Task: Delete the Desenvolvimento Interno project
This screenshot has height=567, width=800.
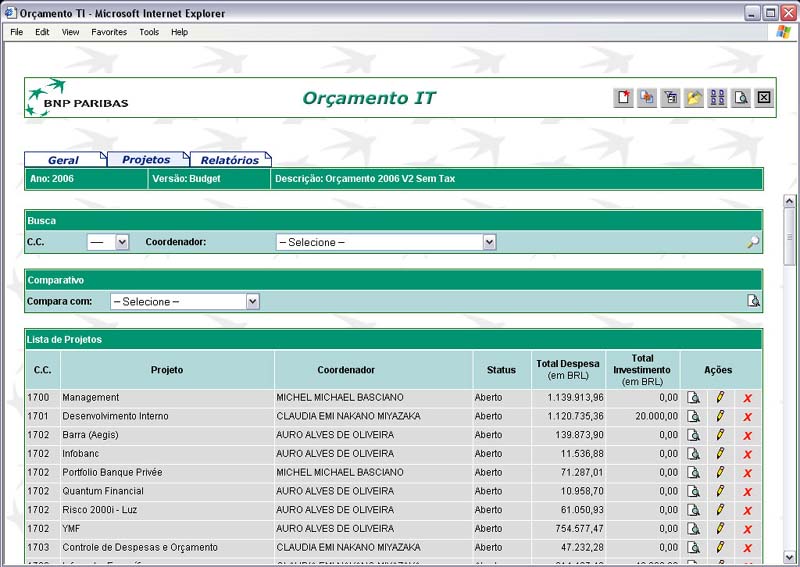Action: pyautogui.click(x=747, y=417)
